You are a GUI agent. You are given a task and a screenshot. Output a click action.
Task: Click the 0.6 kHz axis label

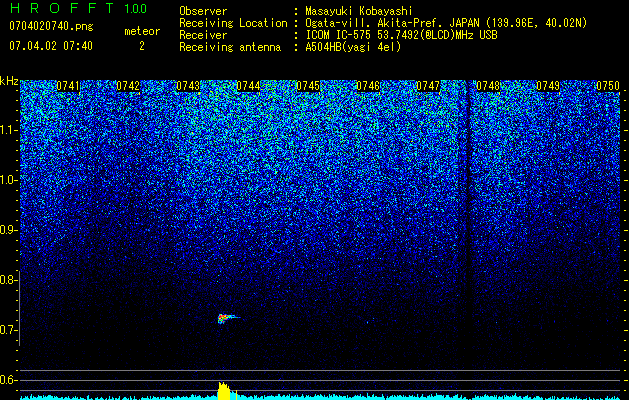click(7, 380)
